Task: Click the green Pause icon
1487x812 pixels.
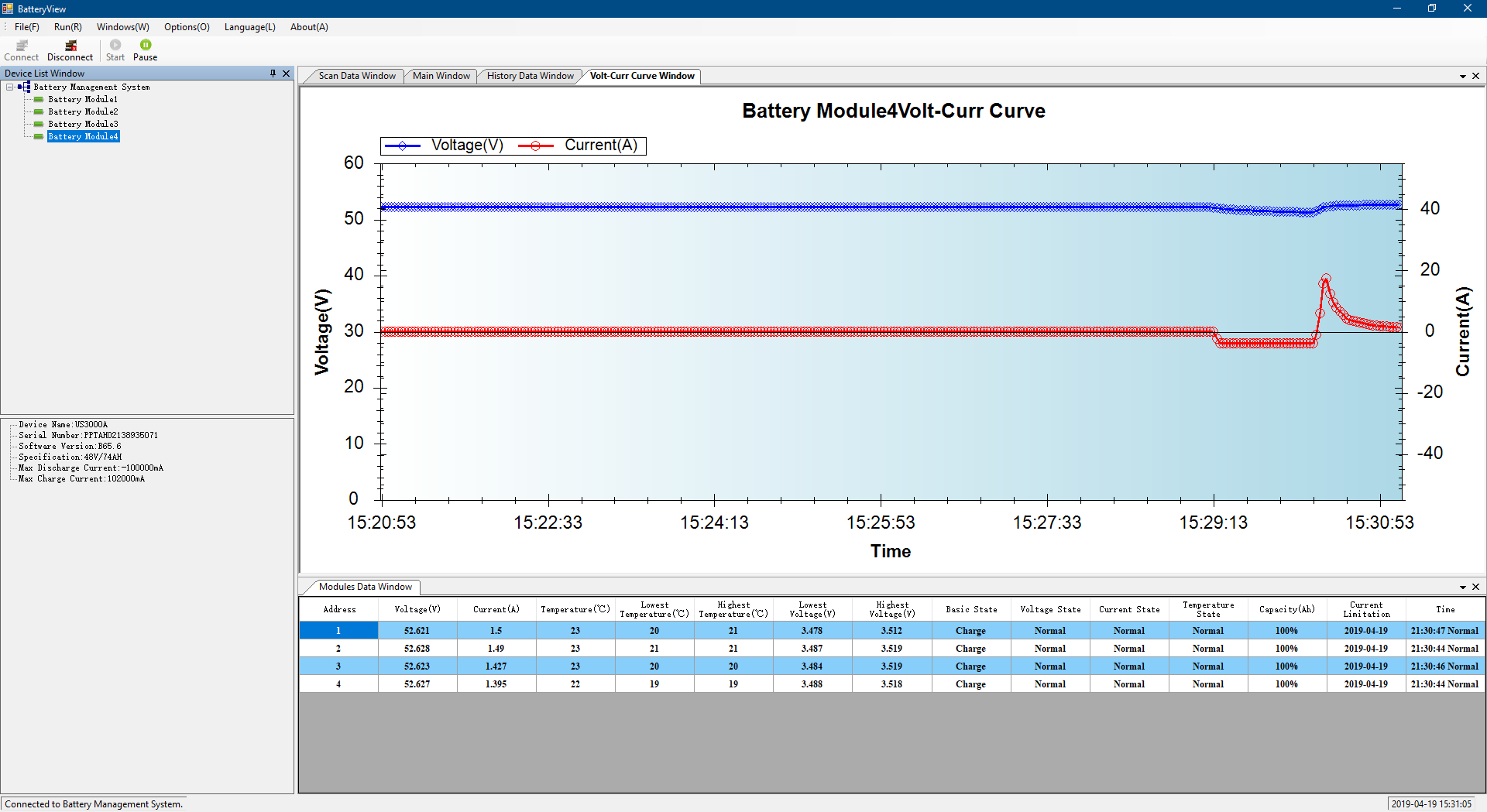Action: (146, 45)
